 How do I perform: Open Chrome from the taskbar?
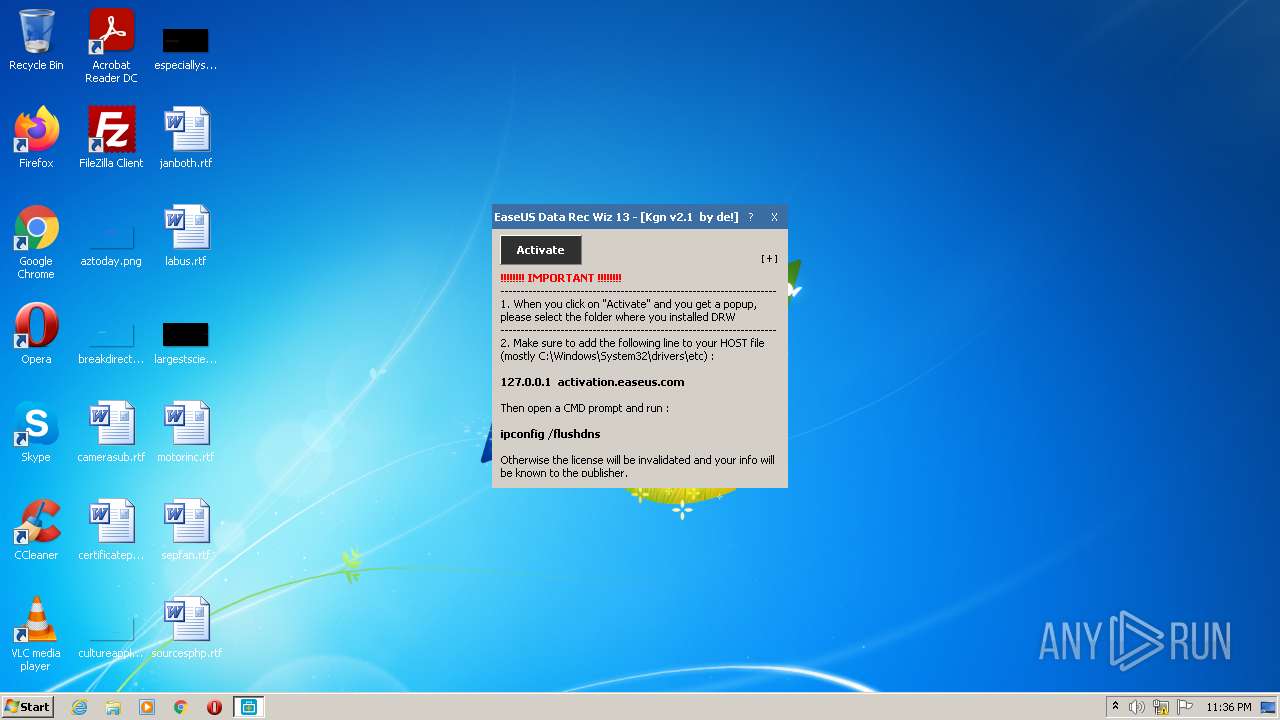pos(181,707)
